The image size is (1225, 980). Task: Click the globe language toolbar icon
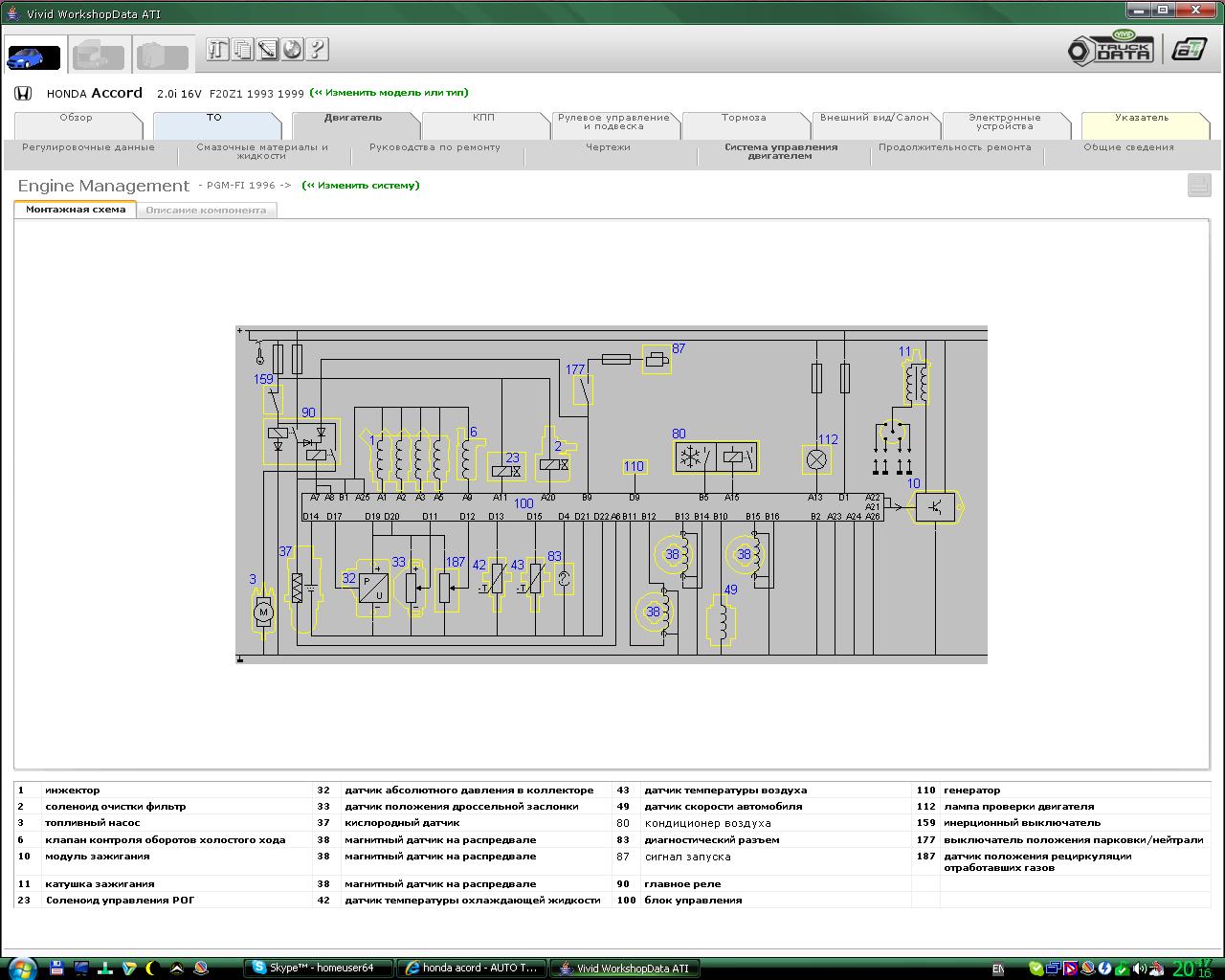click(293, 50)
